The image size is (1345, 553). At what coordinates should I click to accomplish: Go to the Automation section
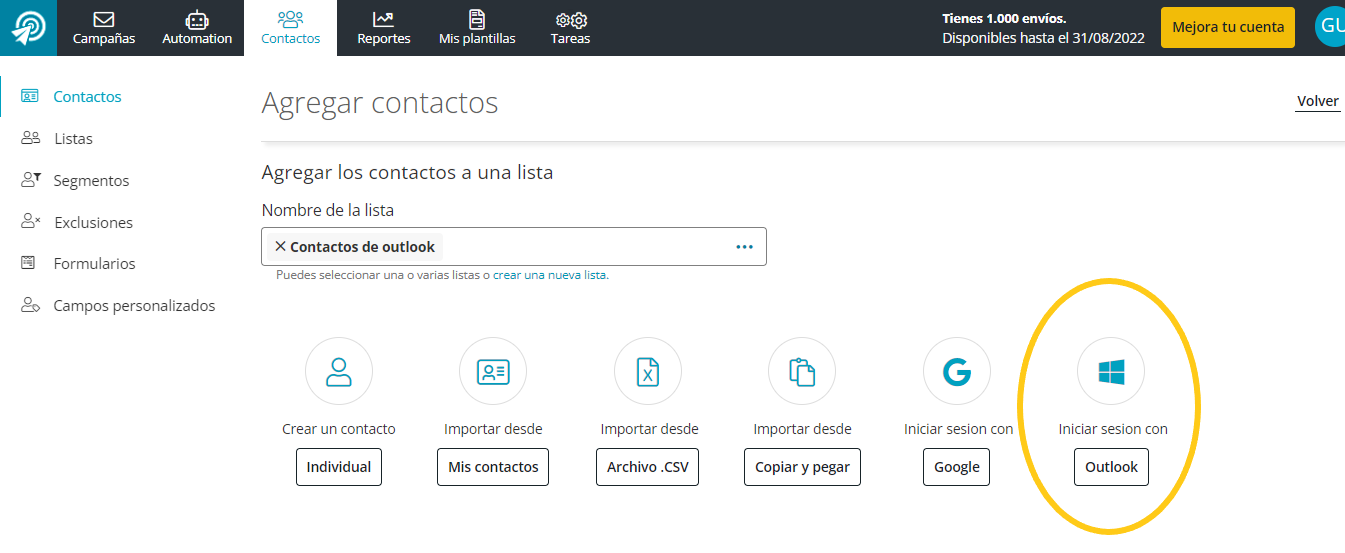pos(197,28)
